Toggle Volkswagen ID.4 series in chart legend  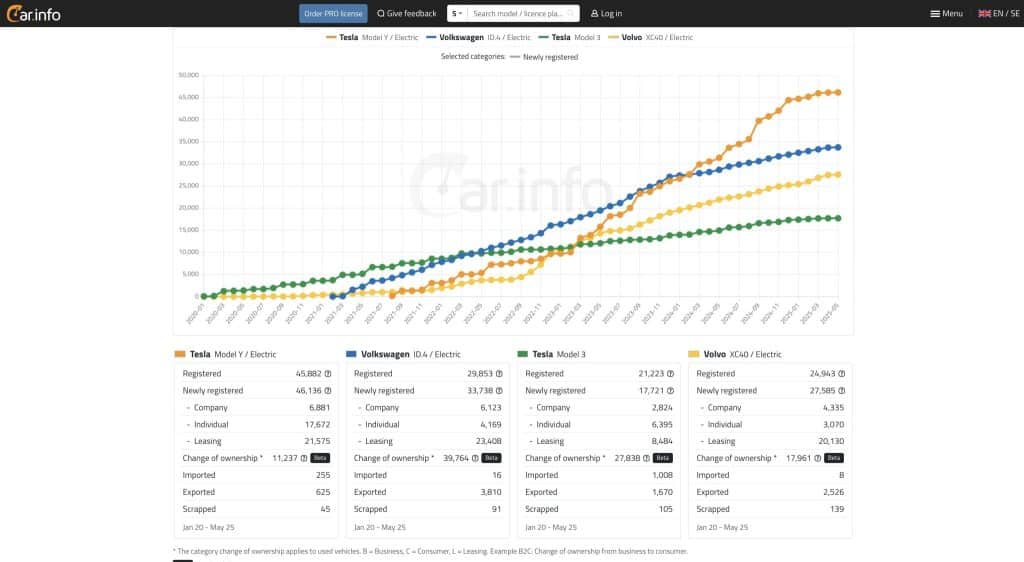(x=478, y=37)
